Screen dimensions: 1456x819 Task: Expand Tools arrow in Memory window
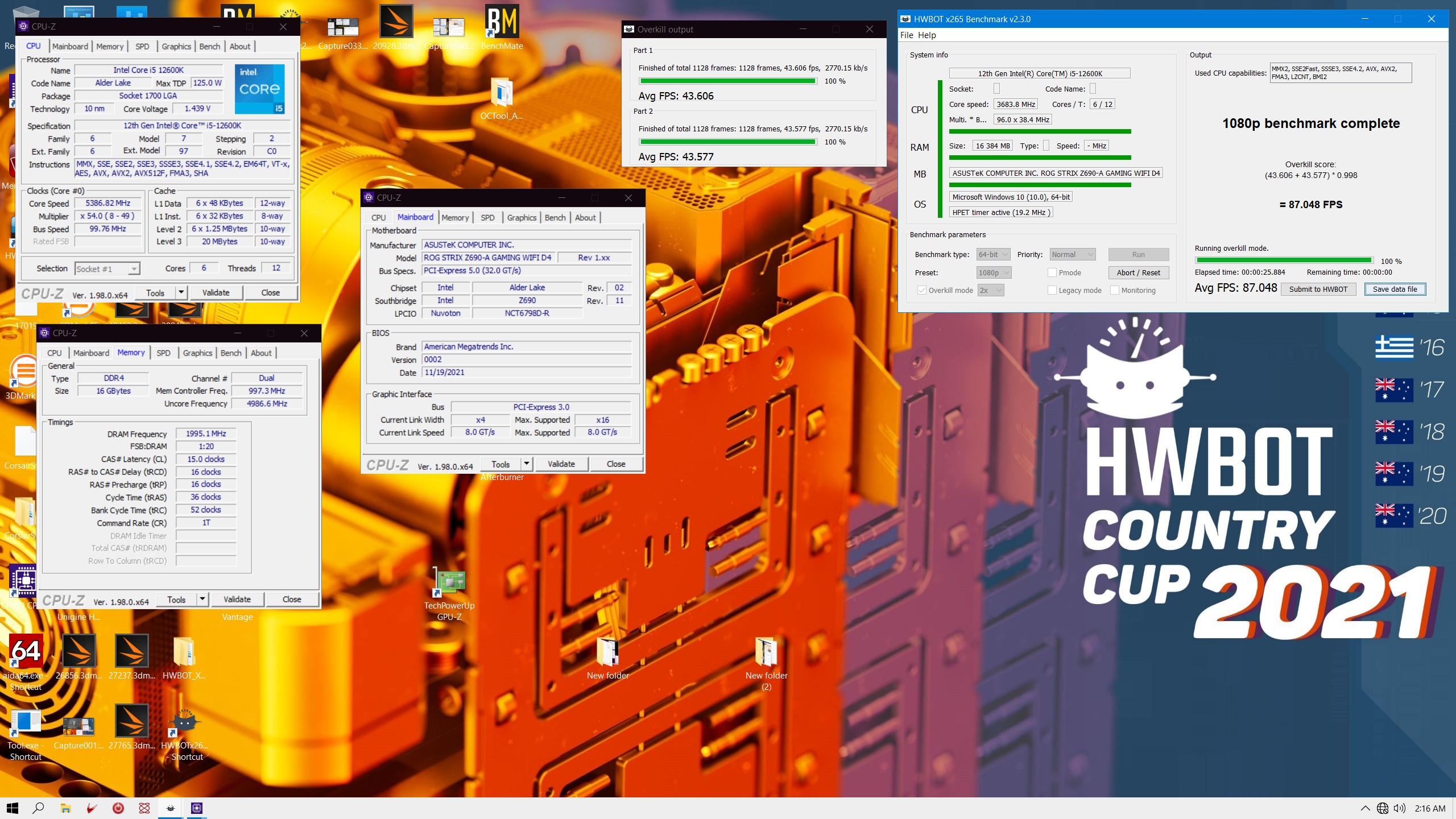click(x=202, y=599)
